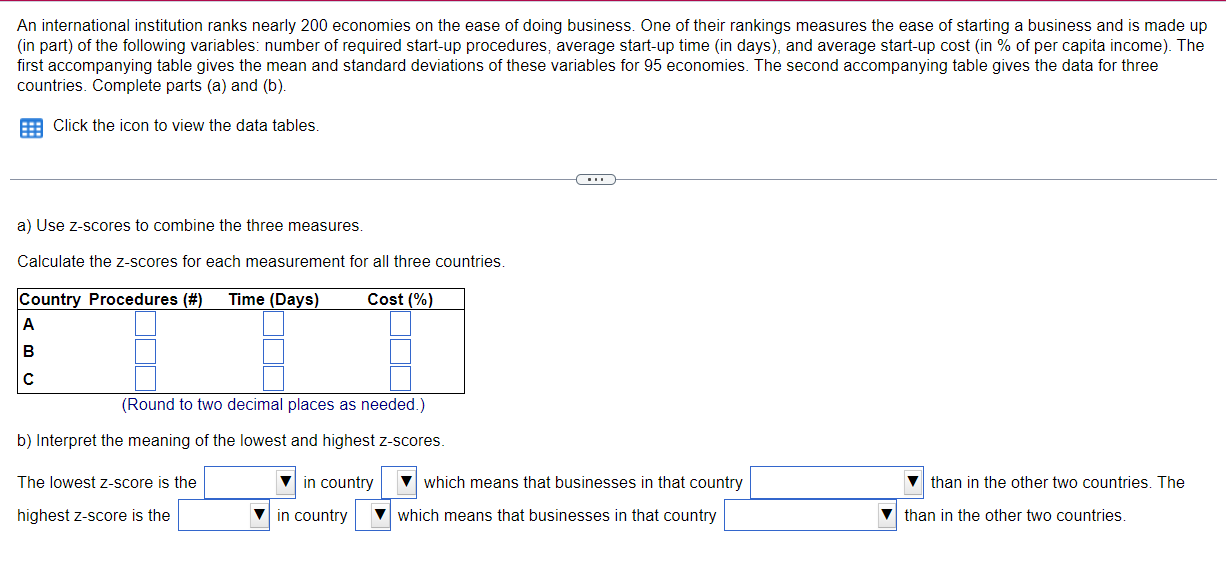Select Procedures input box for country A
The image size is (1226, 583).
(x=145, y=323)
